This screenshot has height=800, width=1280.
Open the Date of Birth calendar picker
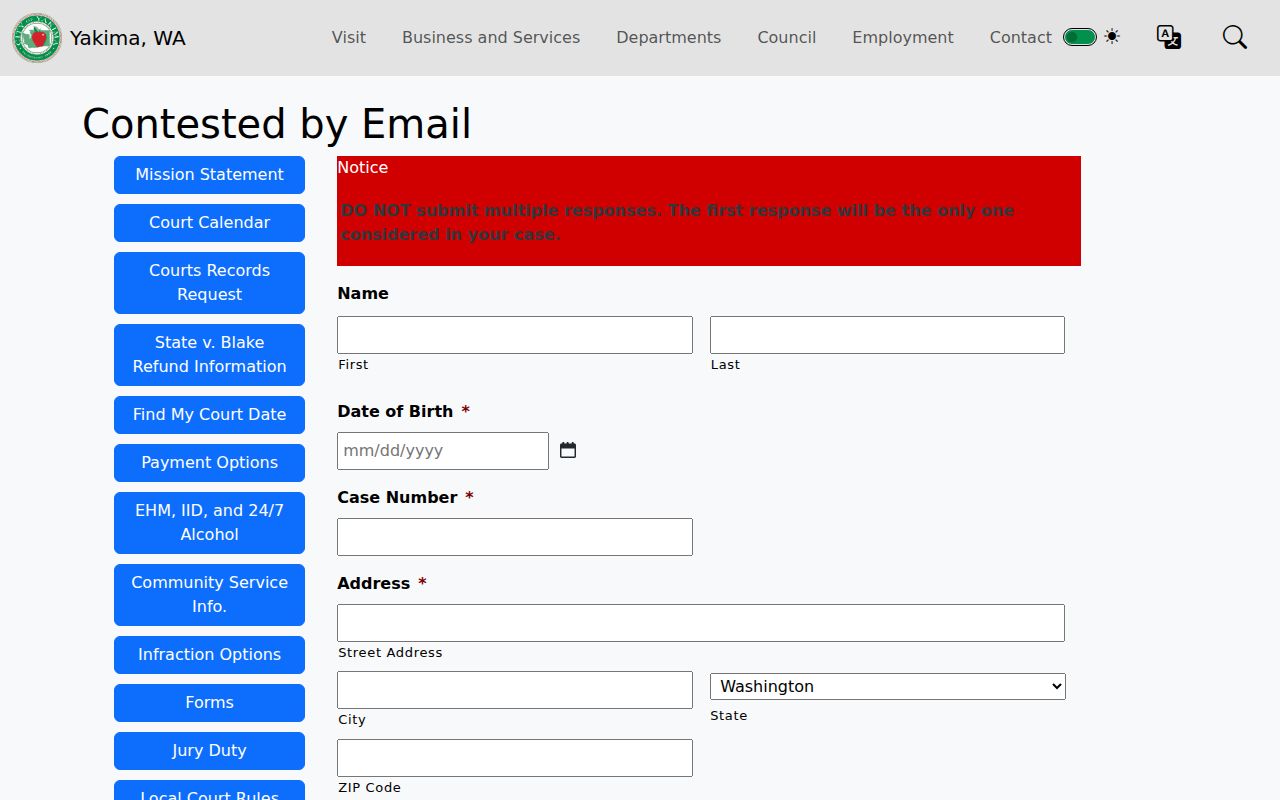coord(568,450)
